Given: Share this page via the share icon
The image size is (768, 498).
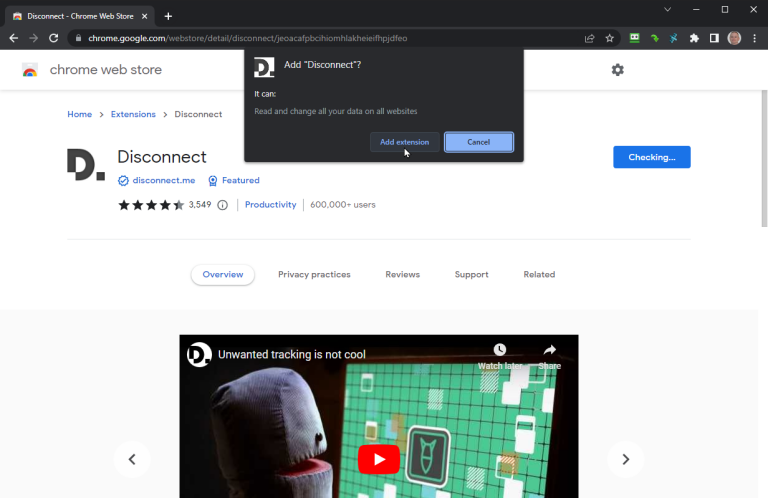Looking at the screenshot, I should [x=589, y=38].
